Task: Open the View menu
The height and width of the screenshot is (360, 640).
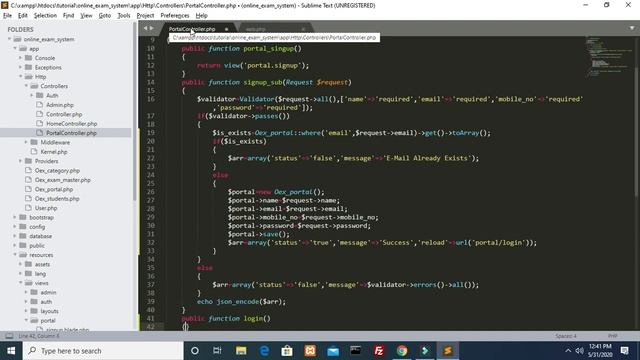Action: coord(86,16)
